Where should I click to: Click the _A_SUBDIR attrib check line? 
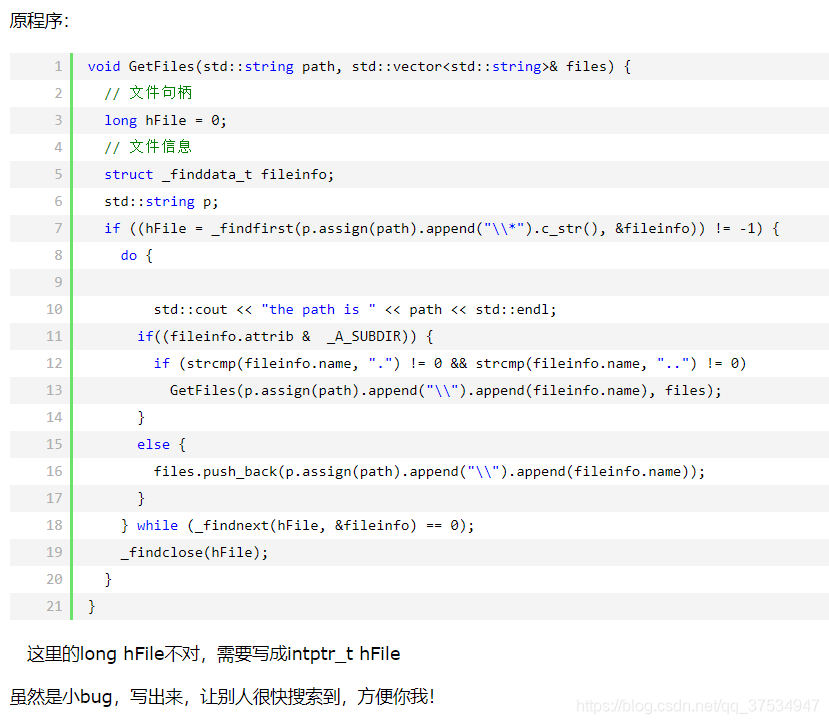285,336
